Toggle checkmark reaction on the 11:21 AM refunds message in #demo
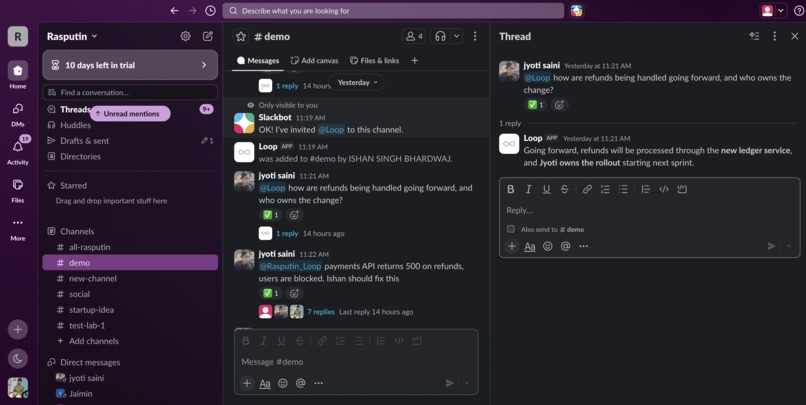 pos(271,215)
